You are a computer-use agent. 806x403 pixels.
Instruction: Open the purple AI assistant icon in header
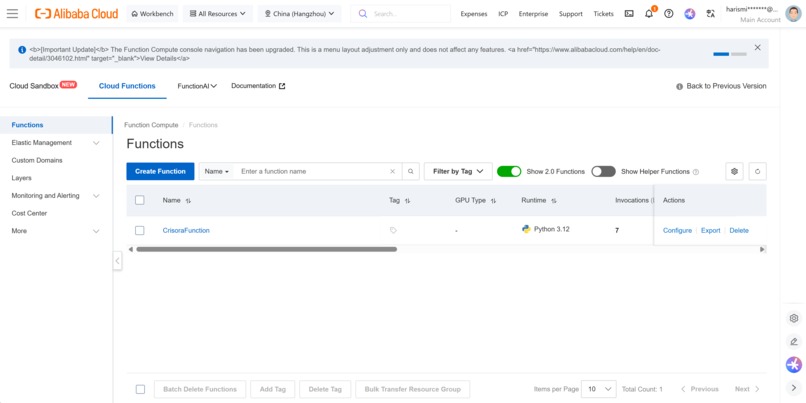[x=690, y=14]
